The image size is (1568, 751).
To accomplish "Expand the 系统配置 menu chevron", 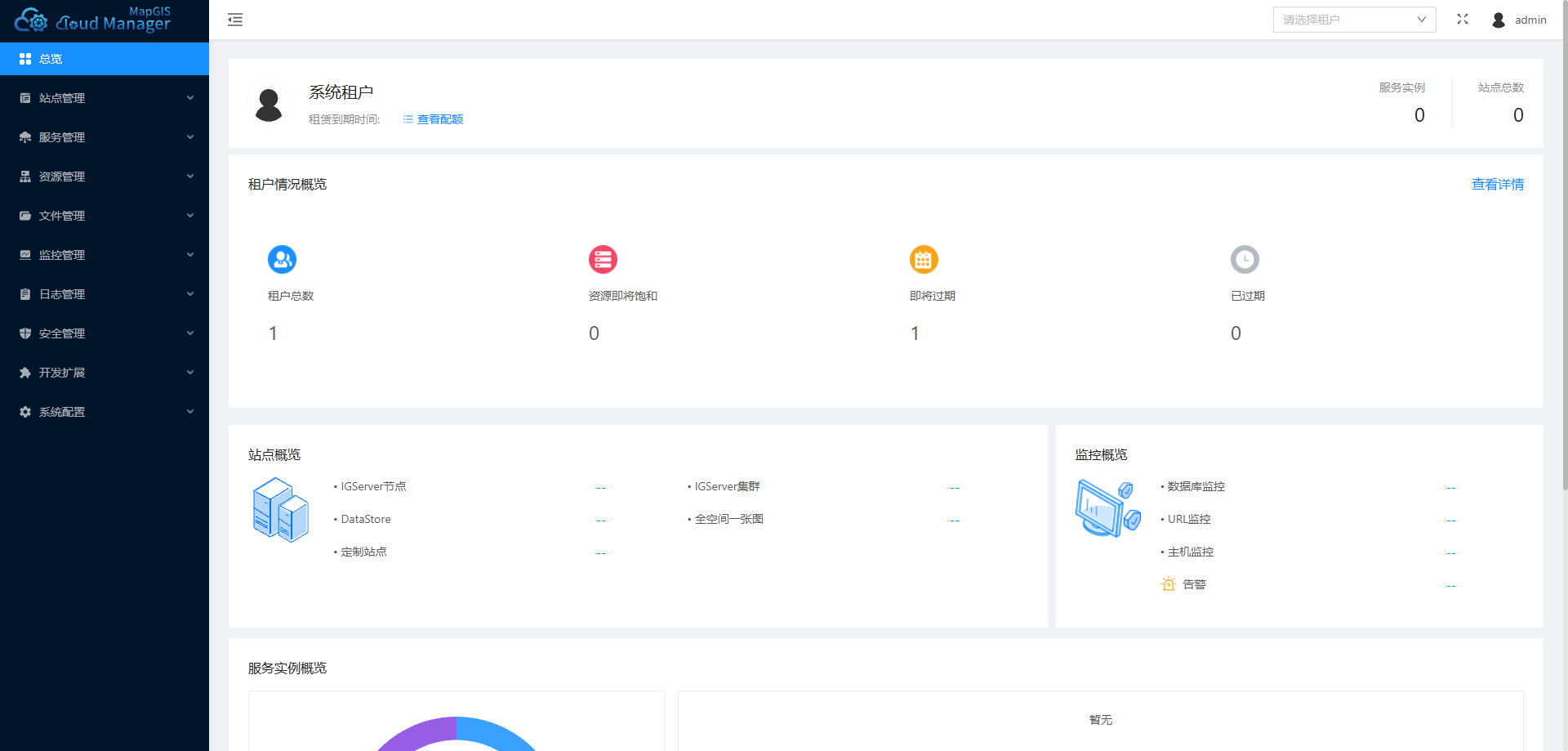I will (190, 411).
